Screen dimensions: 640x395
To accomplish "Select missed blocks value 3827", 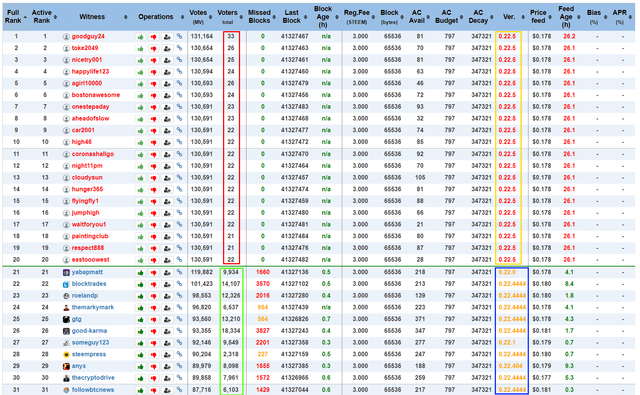I will pyautogui.click(x=263, y=331).
